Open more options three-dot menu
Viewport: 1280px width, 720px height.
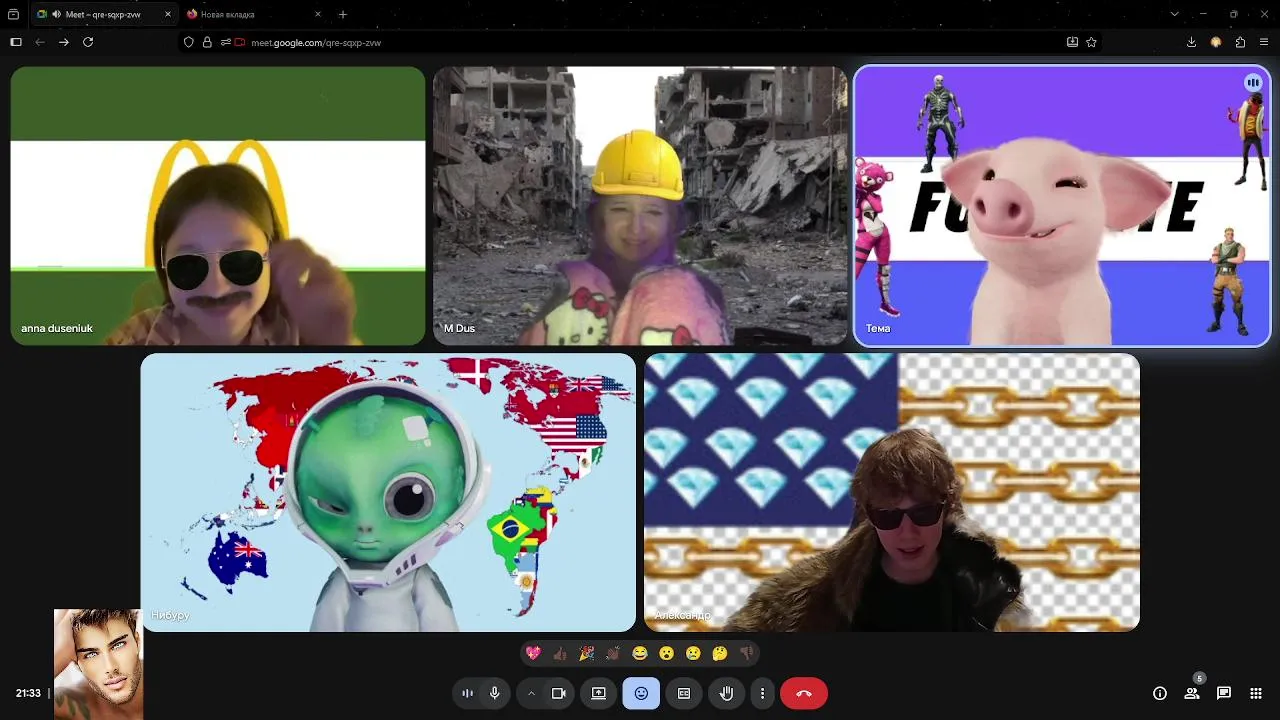762,693
